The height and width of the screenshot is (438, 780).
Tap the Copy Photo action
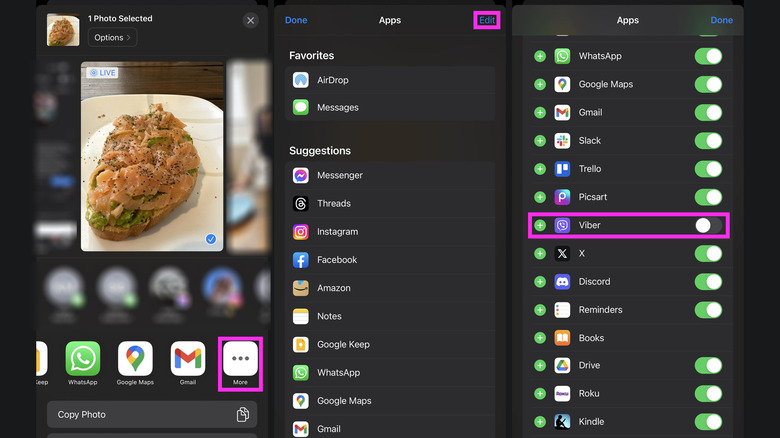click(x=152, y=415)
